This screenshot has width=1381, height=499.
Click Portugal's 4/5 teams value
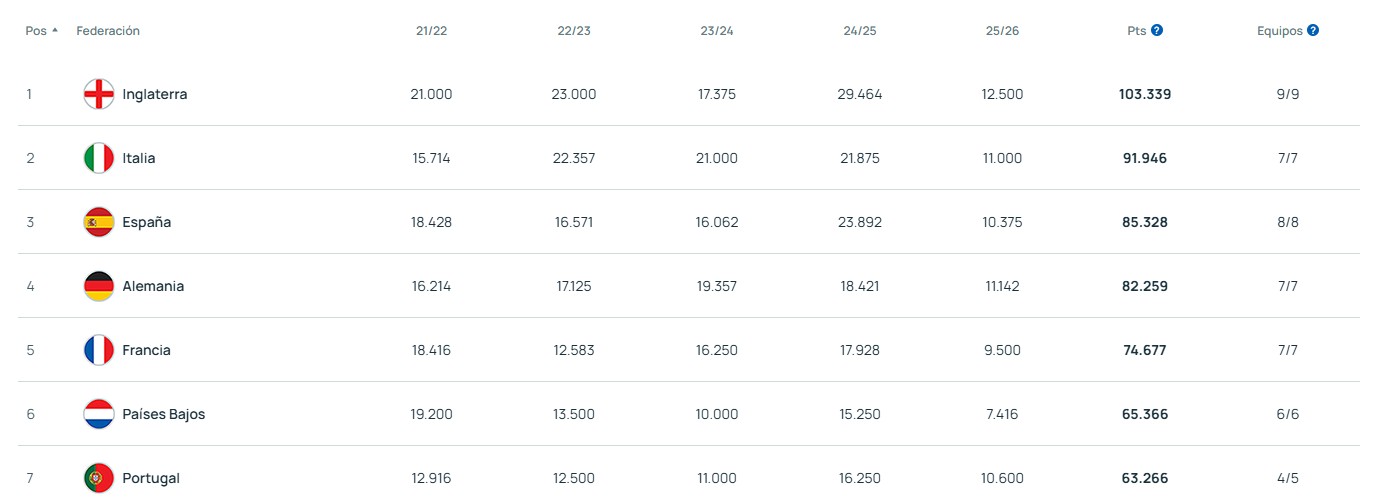click(x=1287, y=478)
